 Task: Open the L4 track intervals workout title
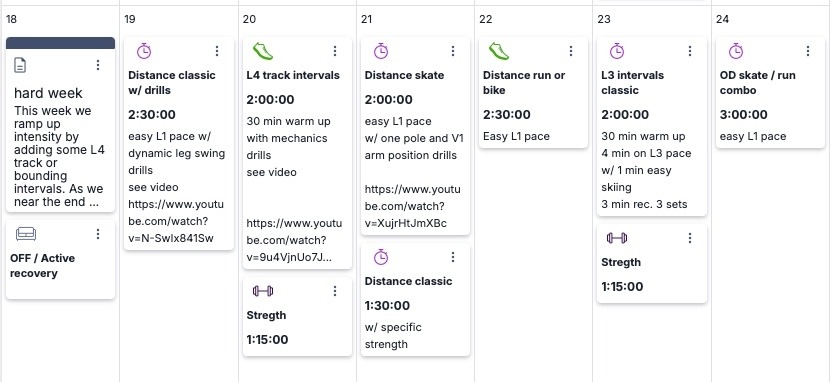point(293,75)
